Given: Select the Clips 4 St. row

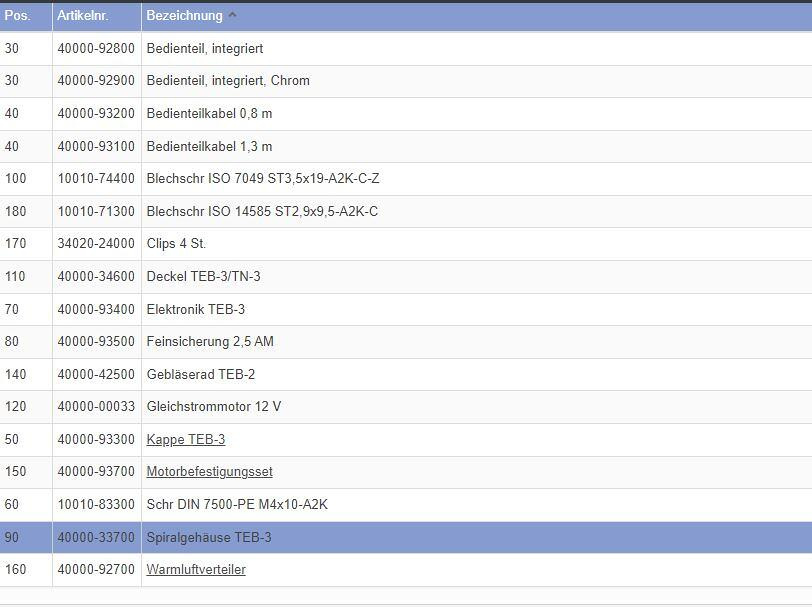Looking at the screenshot, I should click(x=177, y=244).
